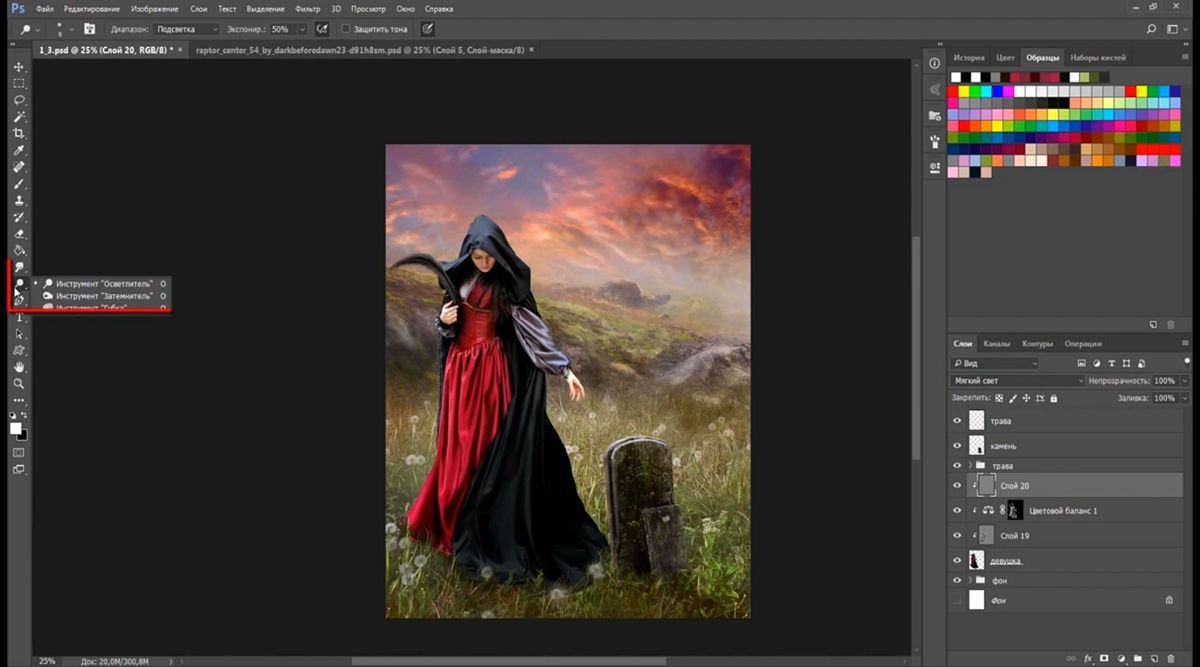Click the create new layer icon

click(x=1154, y=659)
